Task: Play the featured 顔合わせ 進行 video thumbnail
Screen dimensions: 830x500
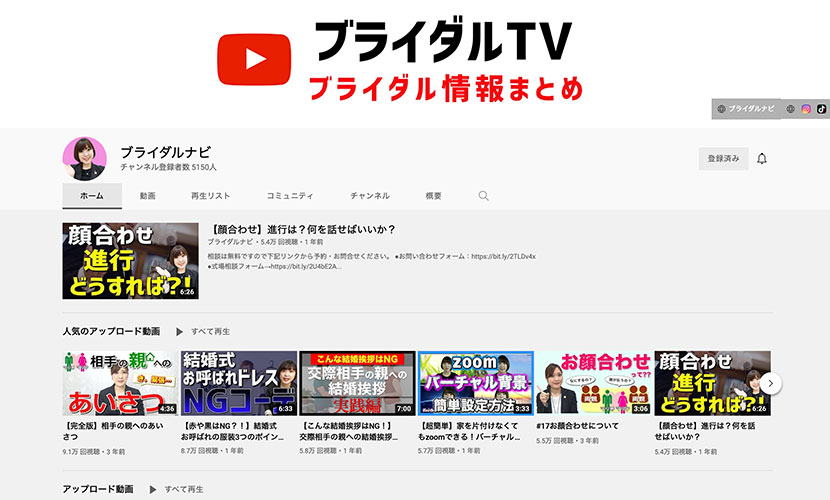Action: 130,261
